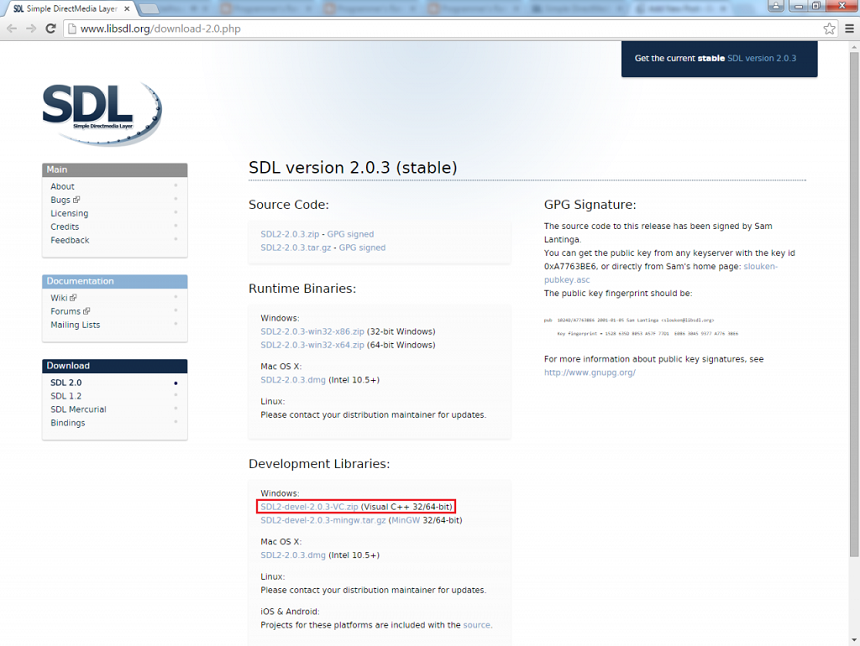Download SDL2-devel-2.0.3-VC.zip
Viewport: 860px width, 646px height.
click(309, 507)
